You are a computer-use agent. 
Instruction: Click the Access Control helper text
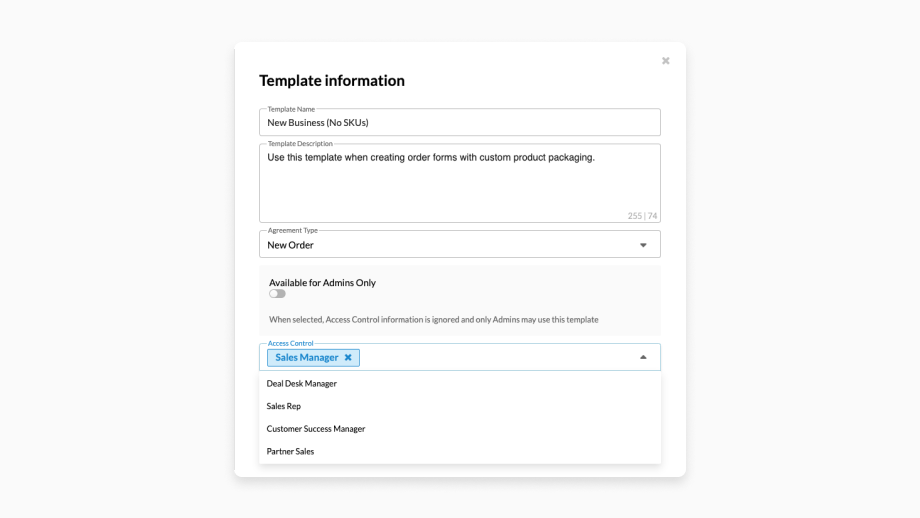[433, 320]
